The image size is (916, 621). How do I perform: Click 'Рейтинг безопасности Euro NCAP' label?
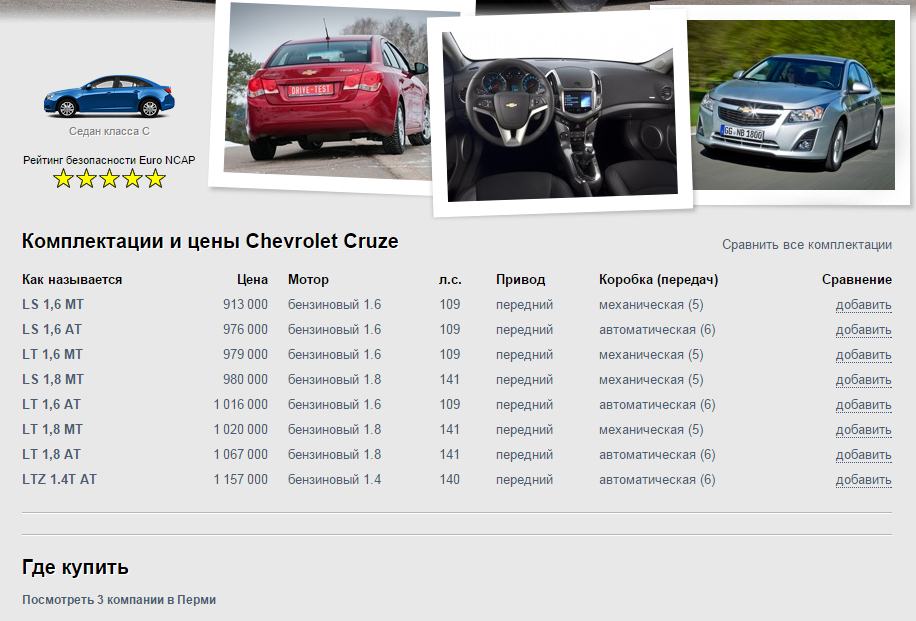click(109, 160)
